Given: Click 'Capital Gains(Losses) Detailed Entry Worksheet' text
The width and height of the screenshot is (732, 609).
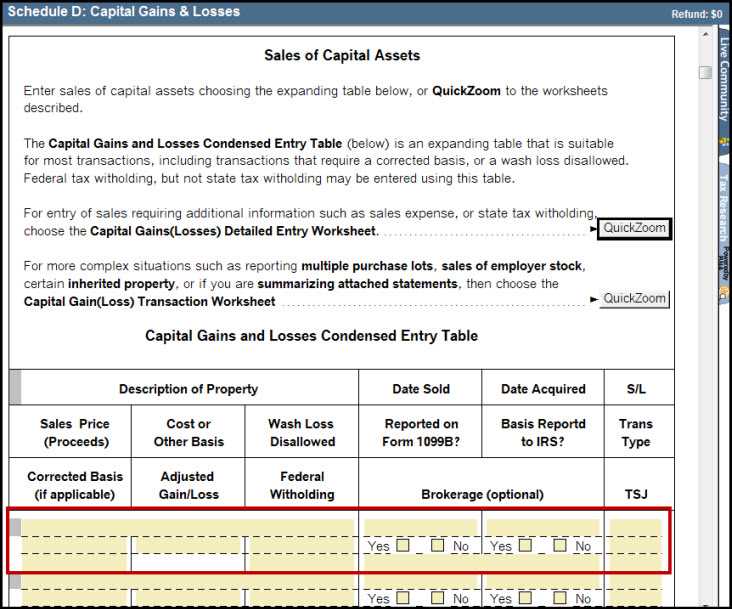Looking at the screenshot, I should [x=233, y=231].
